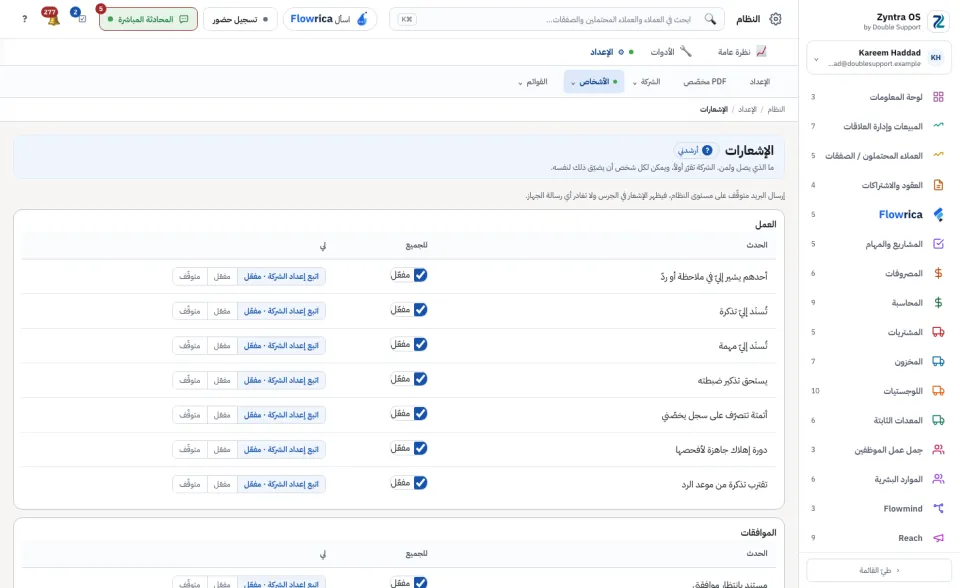Image resolution: width=960 pixels, height=588 pixels.
Task: Open the Logistics (اللوجستيات) truck icon
Action: pos(938,391)
